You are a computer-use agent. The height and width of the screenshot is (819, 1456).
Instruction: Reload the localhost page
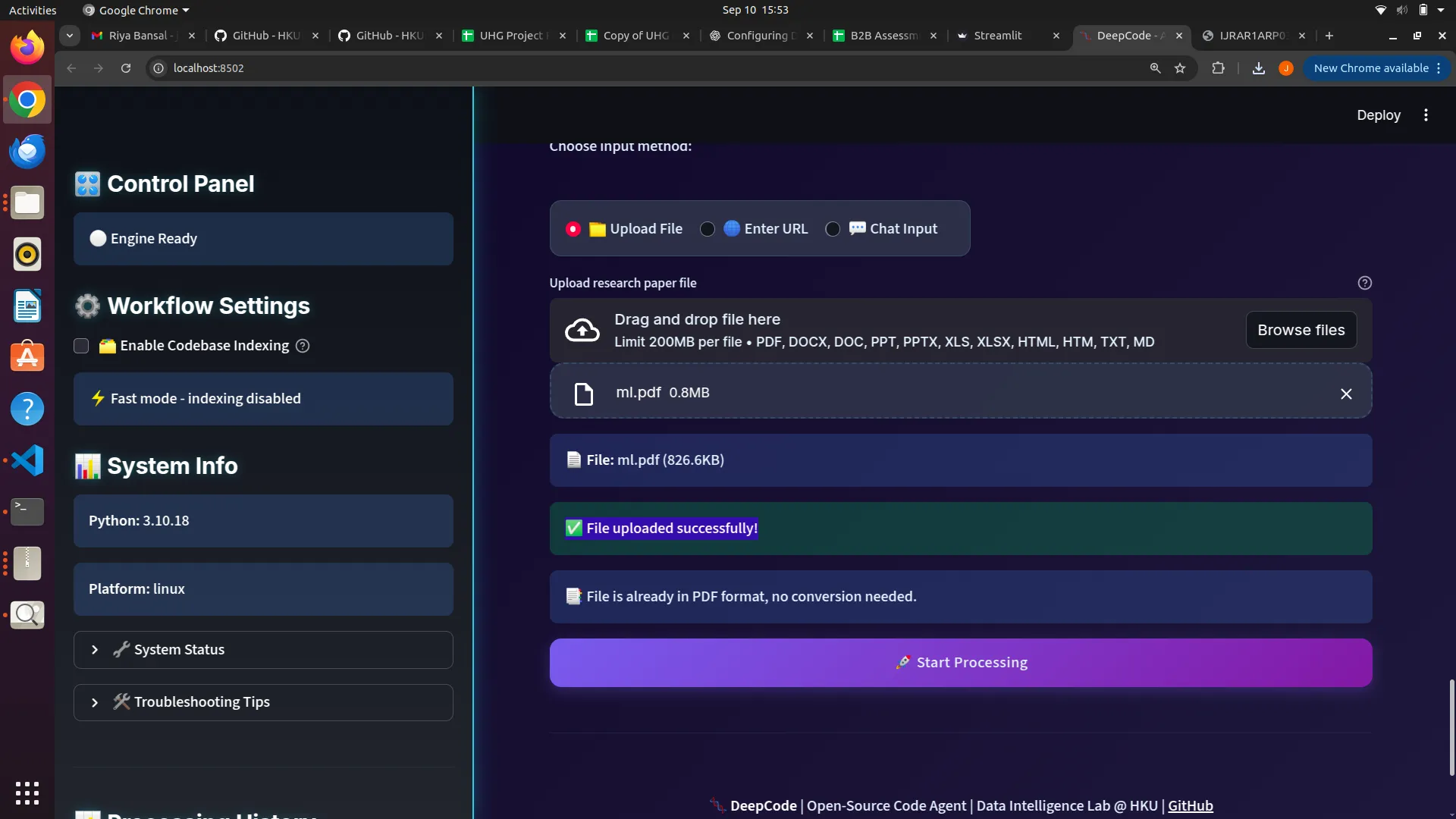pyautogui.click(x=126, y=68)
